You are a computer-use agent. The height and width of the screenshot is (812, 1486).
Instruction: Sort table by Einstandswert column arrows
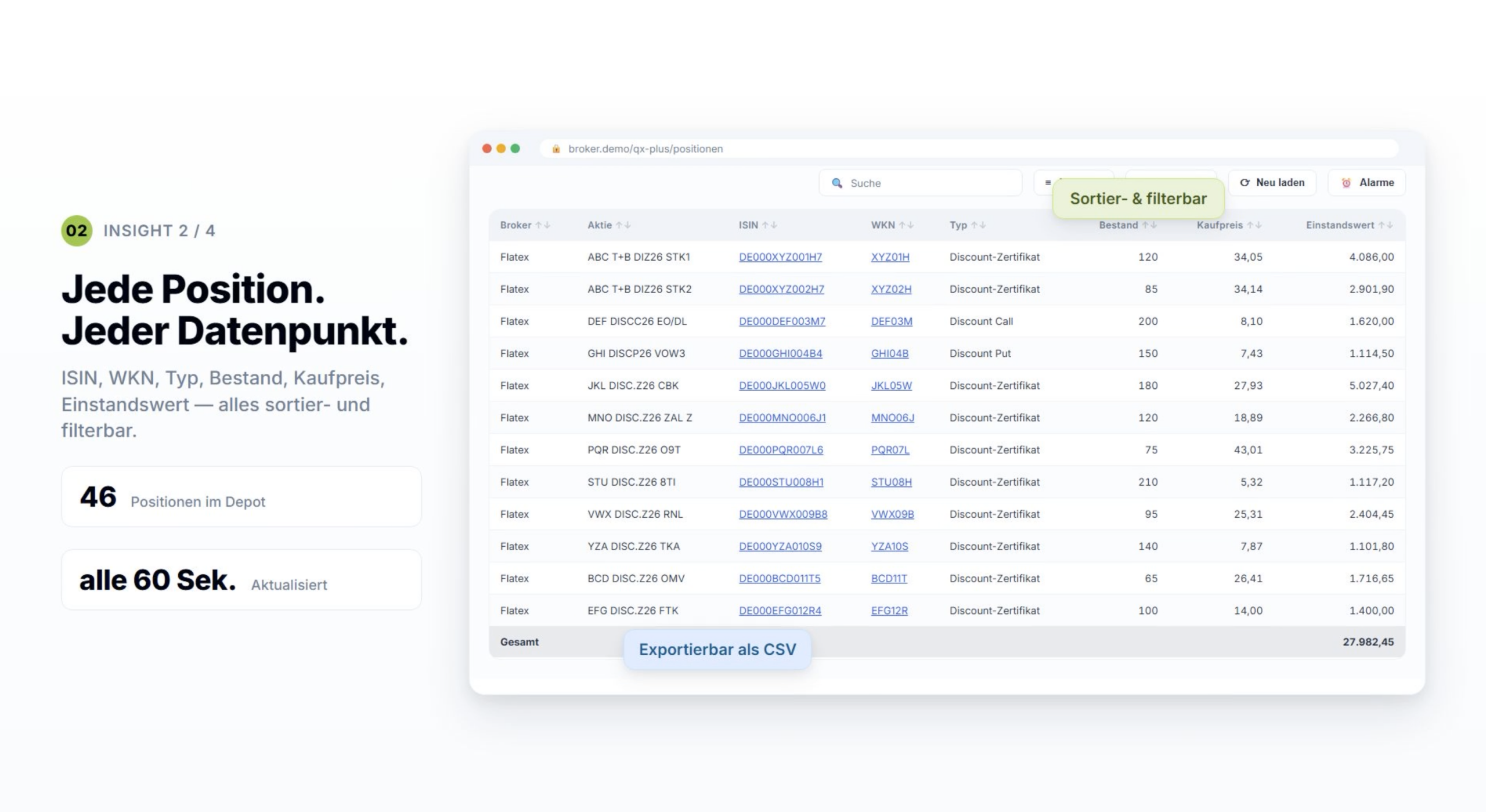[1386, 225]
